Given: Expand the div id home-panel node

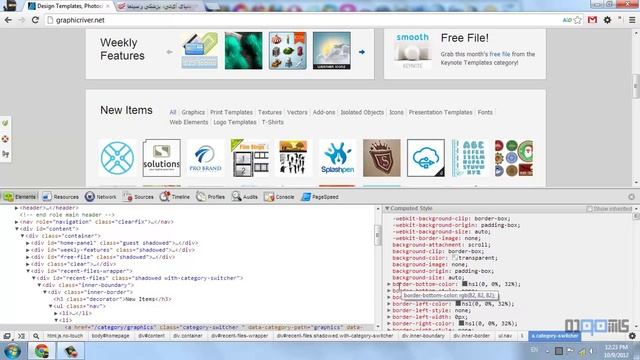Looking at the screenshot, I should pyautogui.click(x=28, y=243).
